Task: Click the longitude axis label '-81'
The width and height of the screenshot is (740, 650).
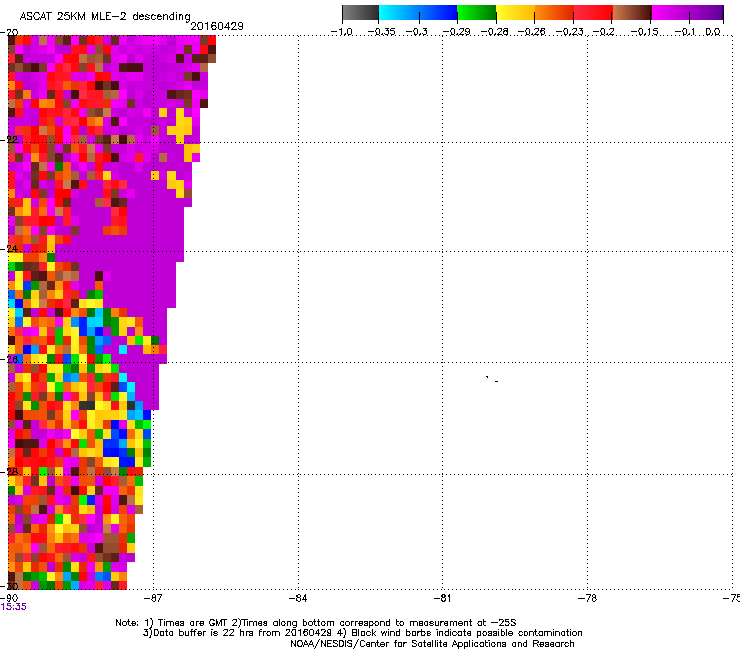Action: pos(442,598)
